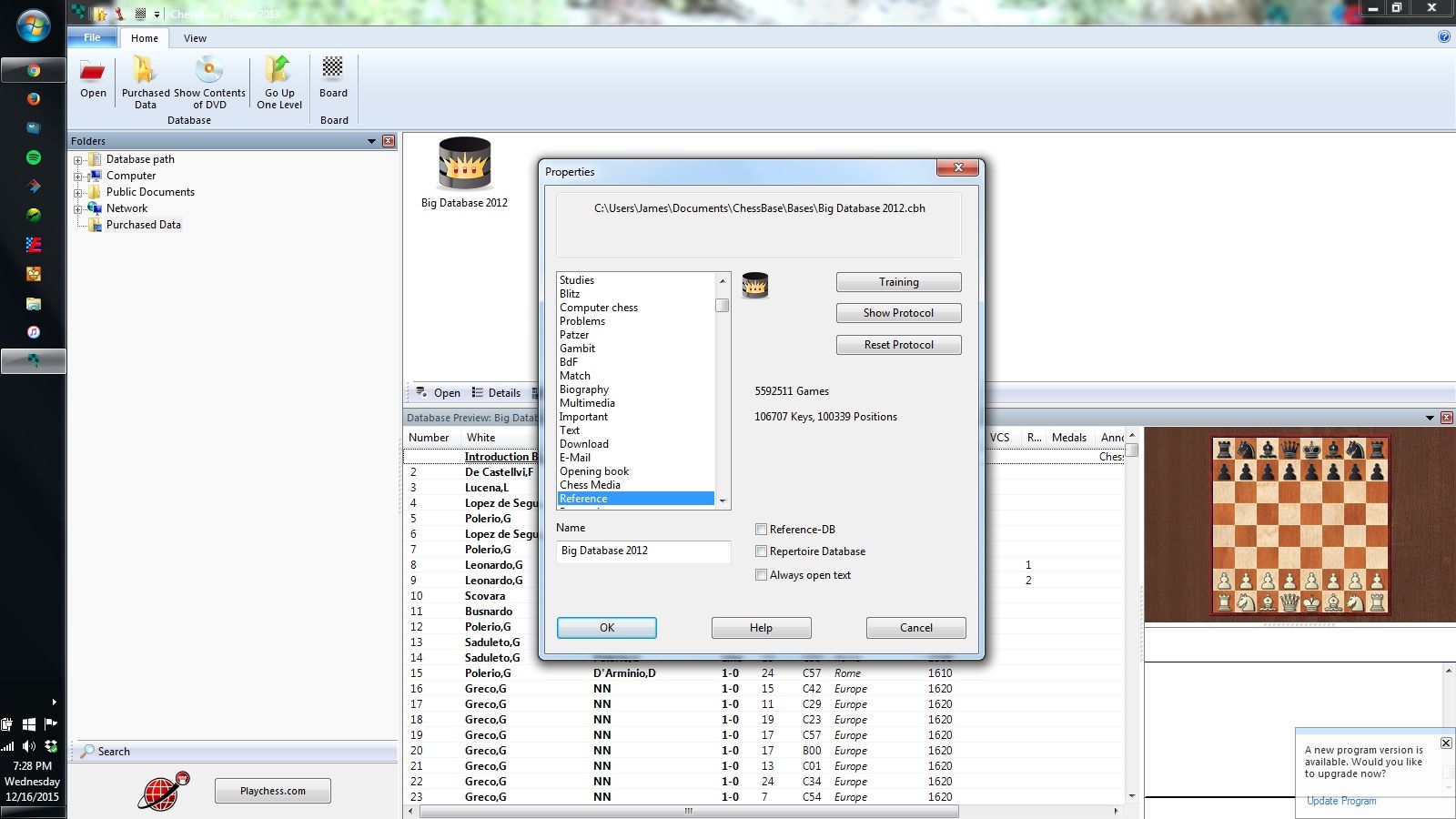The height and width of the screenshot is (819, 1456).
Task: Show hidden tray icons arrow
Action: pyautogui.click(x=54, y=702)
